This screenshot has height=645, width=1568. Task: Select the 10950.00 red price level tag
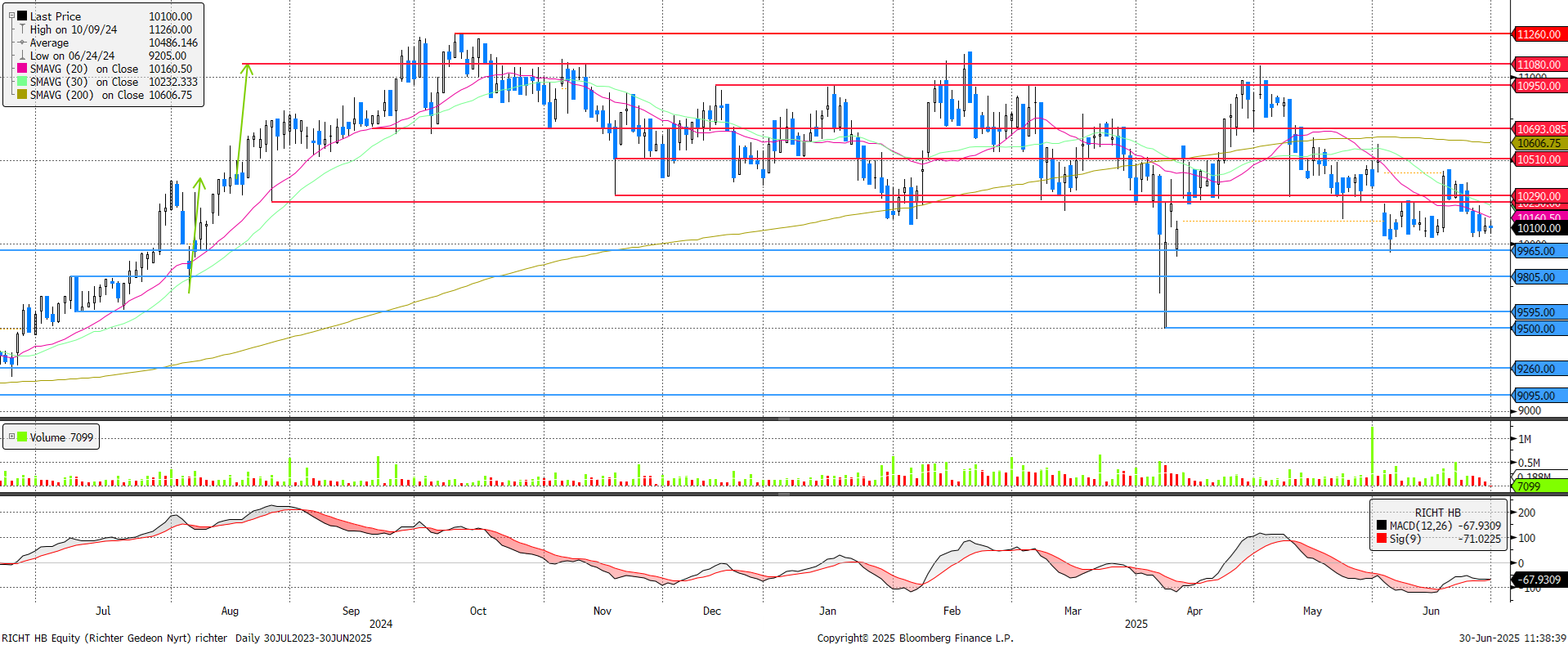1540,86
